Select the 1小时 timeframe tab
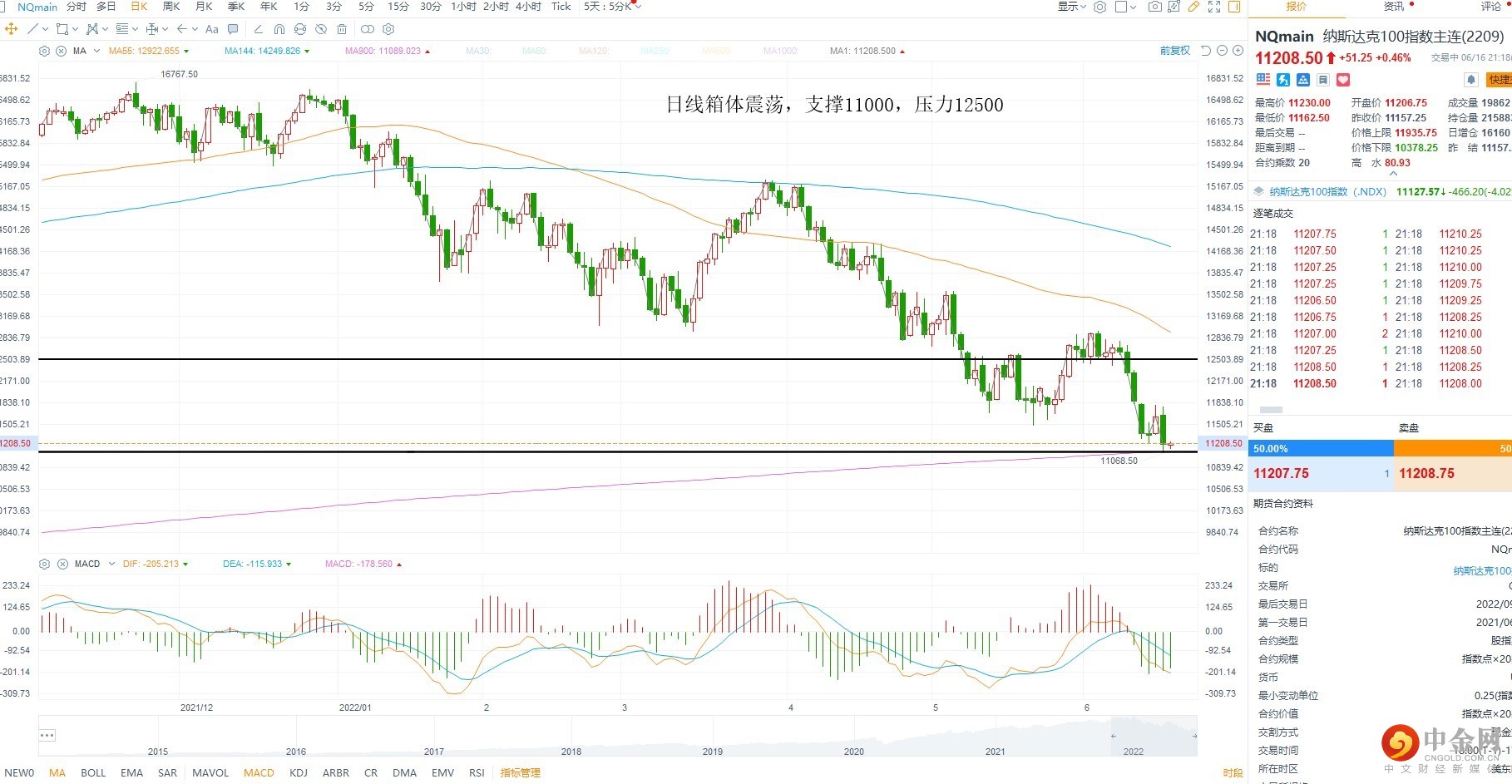 pos(463,7)
